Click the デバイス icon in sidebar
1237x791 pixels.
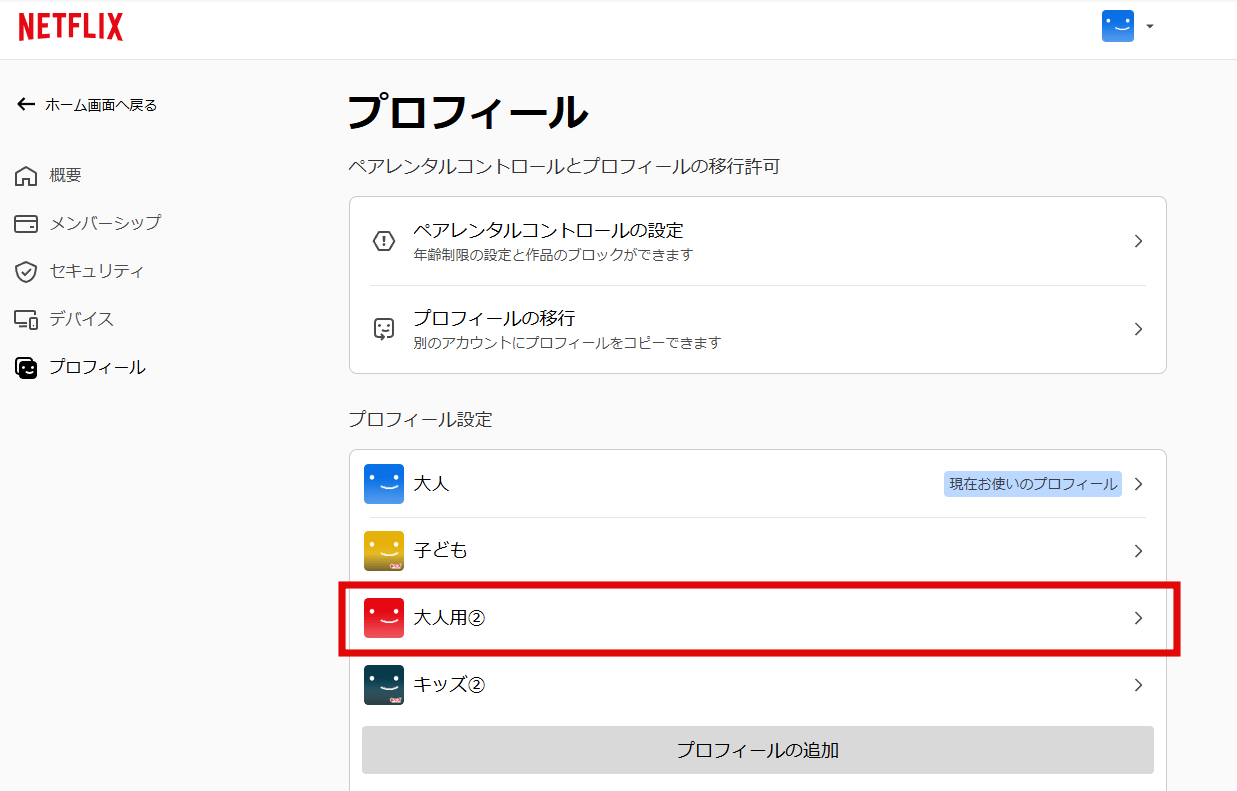coord(26,320)
